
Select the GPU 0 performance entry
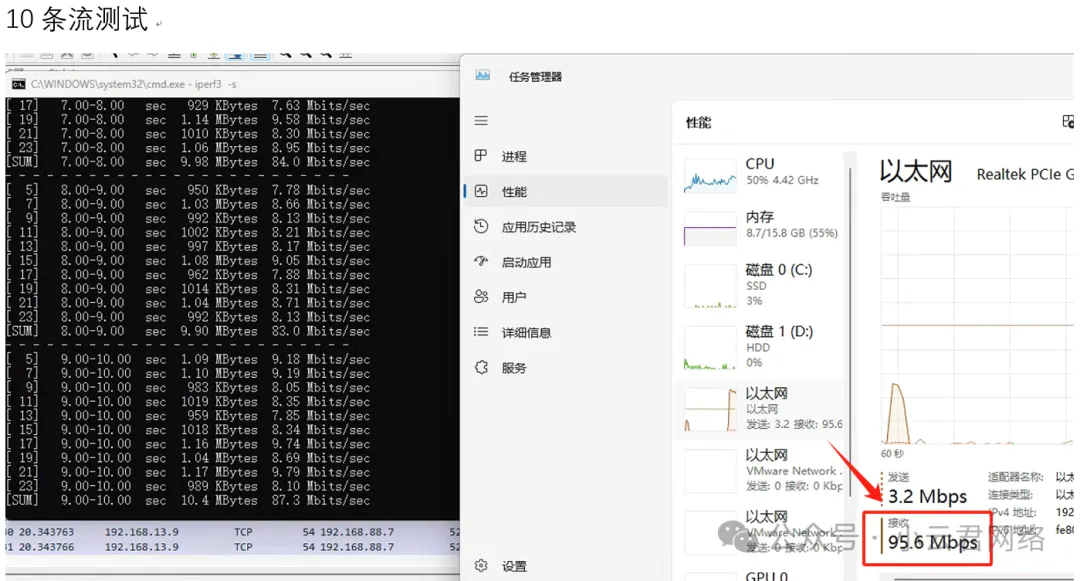pos(762,575)
